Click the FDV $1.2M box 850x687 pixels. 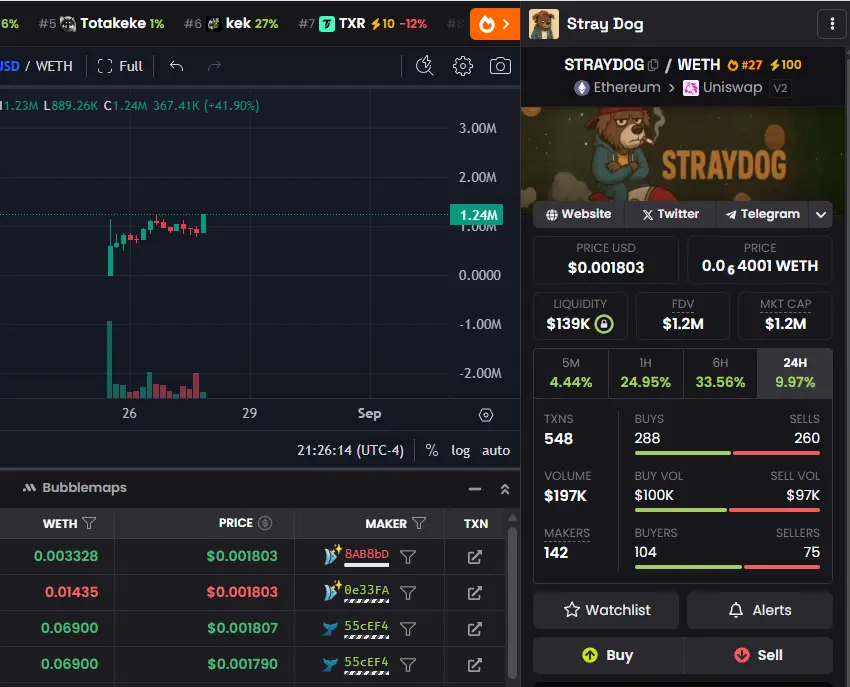point(682,316)
